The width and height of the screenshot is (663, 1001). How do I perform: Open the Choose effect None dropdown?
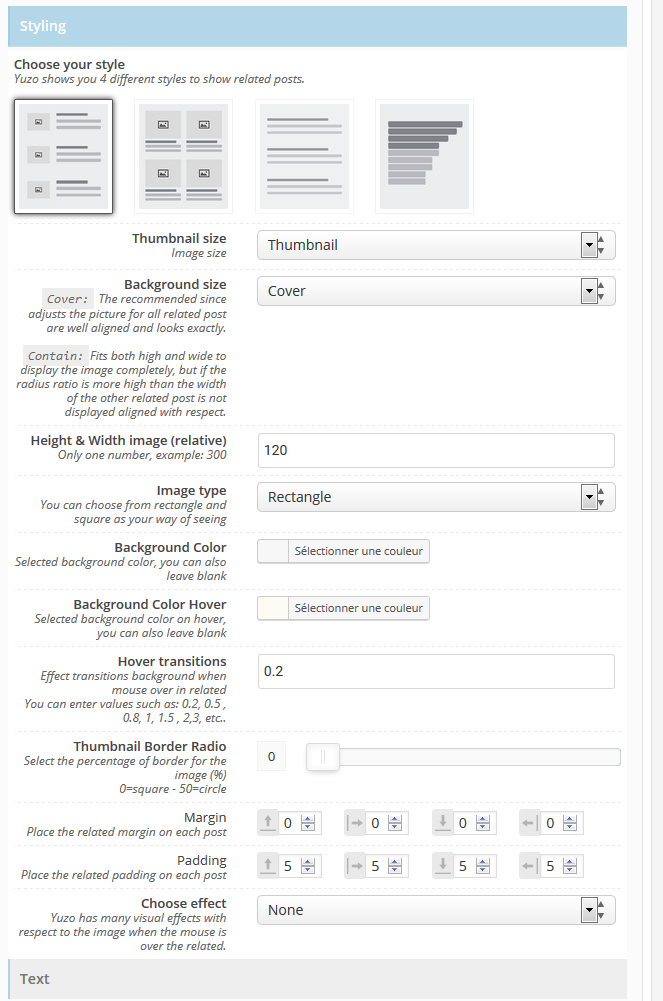click(x=436, y=910)
